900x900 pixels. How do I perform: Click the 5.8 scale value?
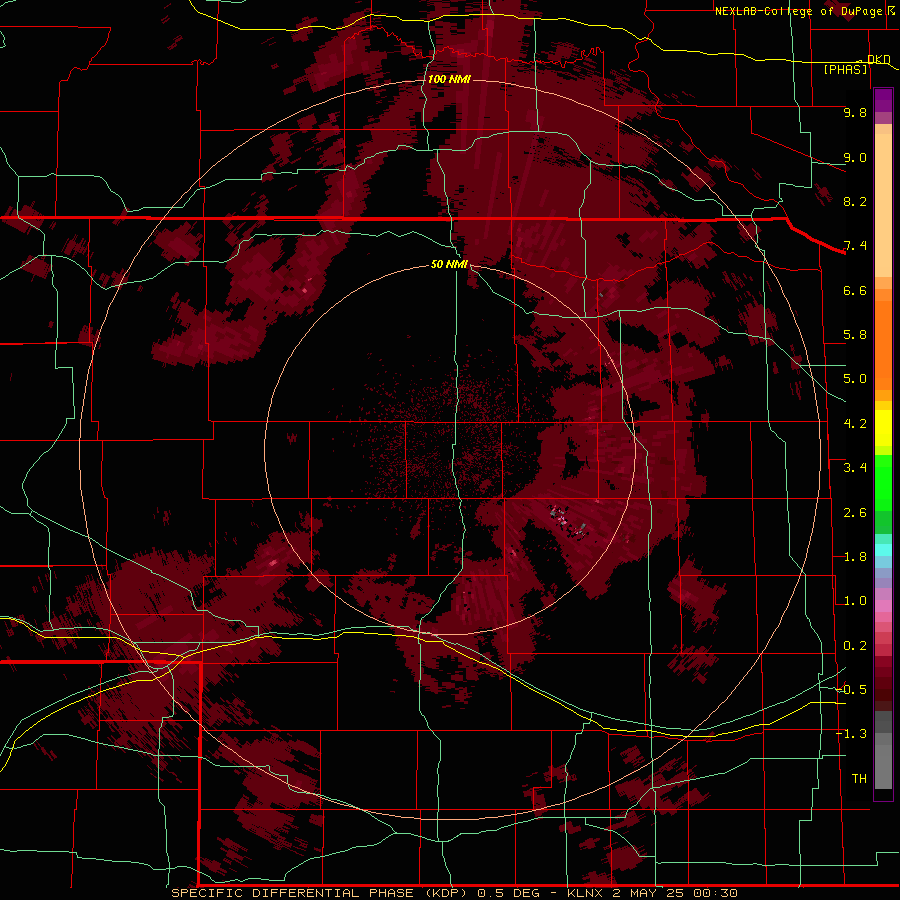tap(855, 335)
